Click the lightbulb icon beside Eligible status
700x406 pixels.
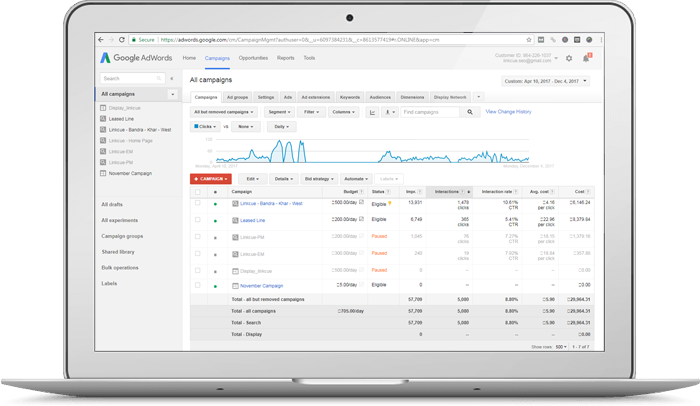click(390, 204)
